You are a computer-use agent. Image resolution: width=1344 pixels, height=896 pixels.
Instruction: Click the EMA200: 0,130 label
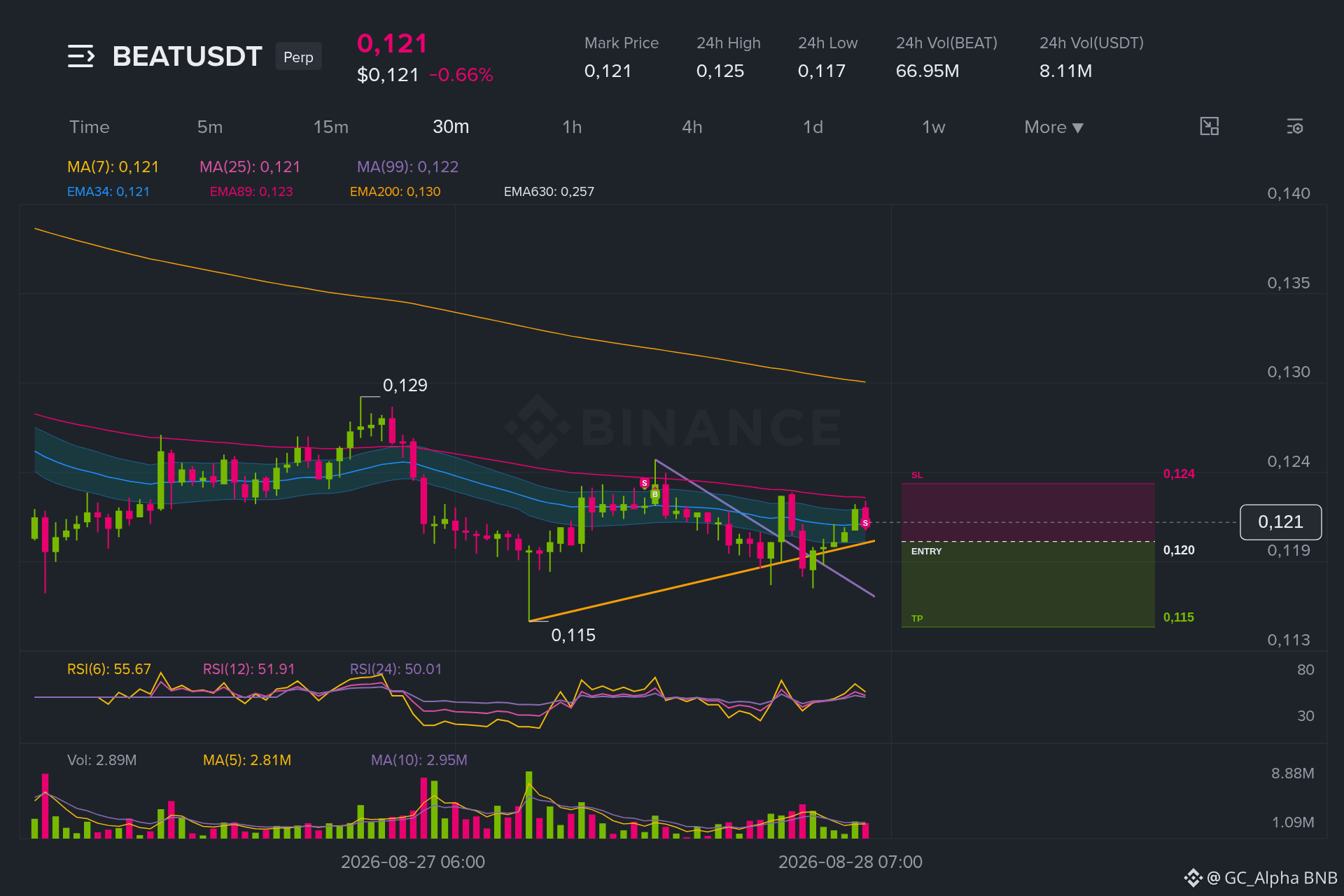pyautogui.click(x=395, y=191)
